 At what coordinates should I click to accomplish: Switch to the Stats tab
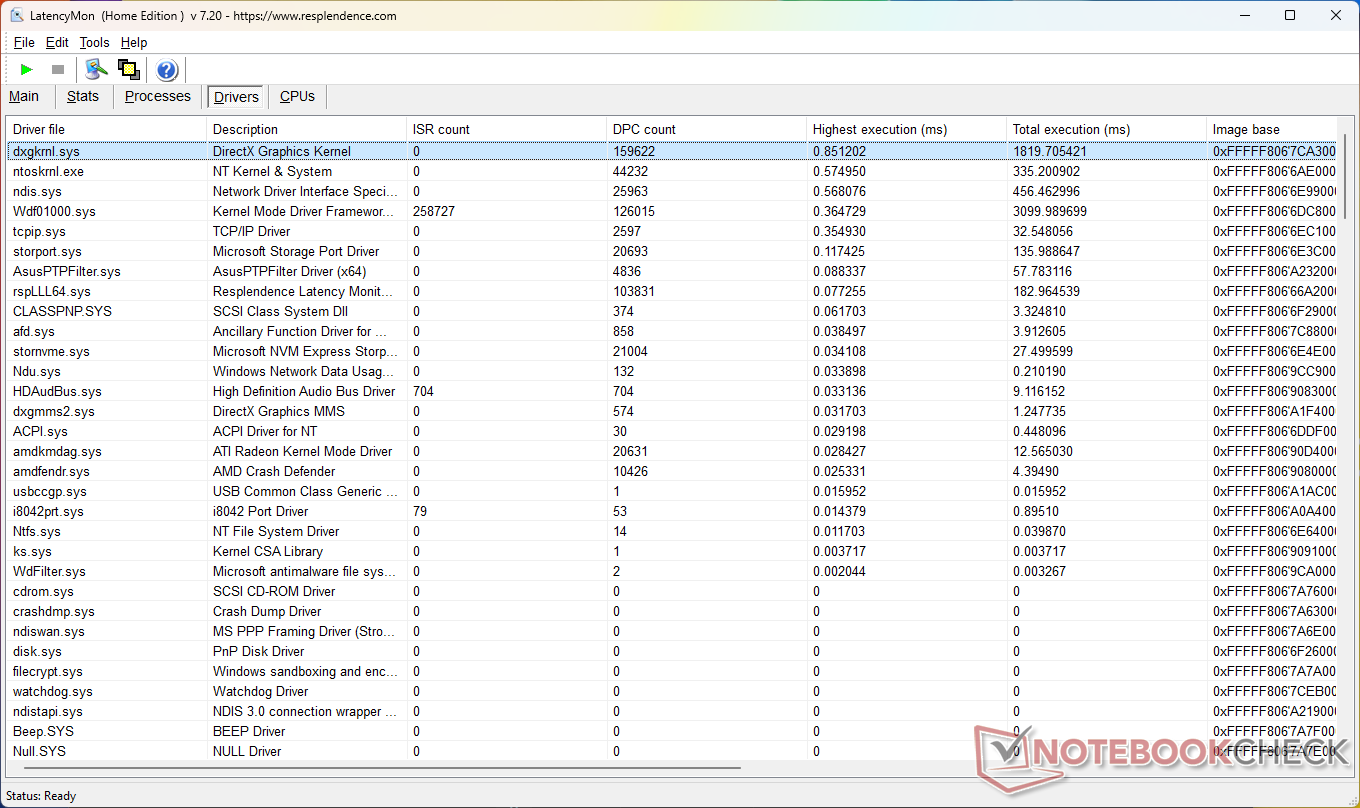[83, 96]
